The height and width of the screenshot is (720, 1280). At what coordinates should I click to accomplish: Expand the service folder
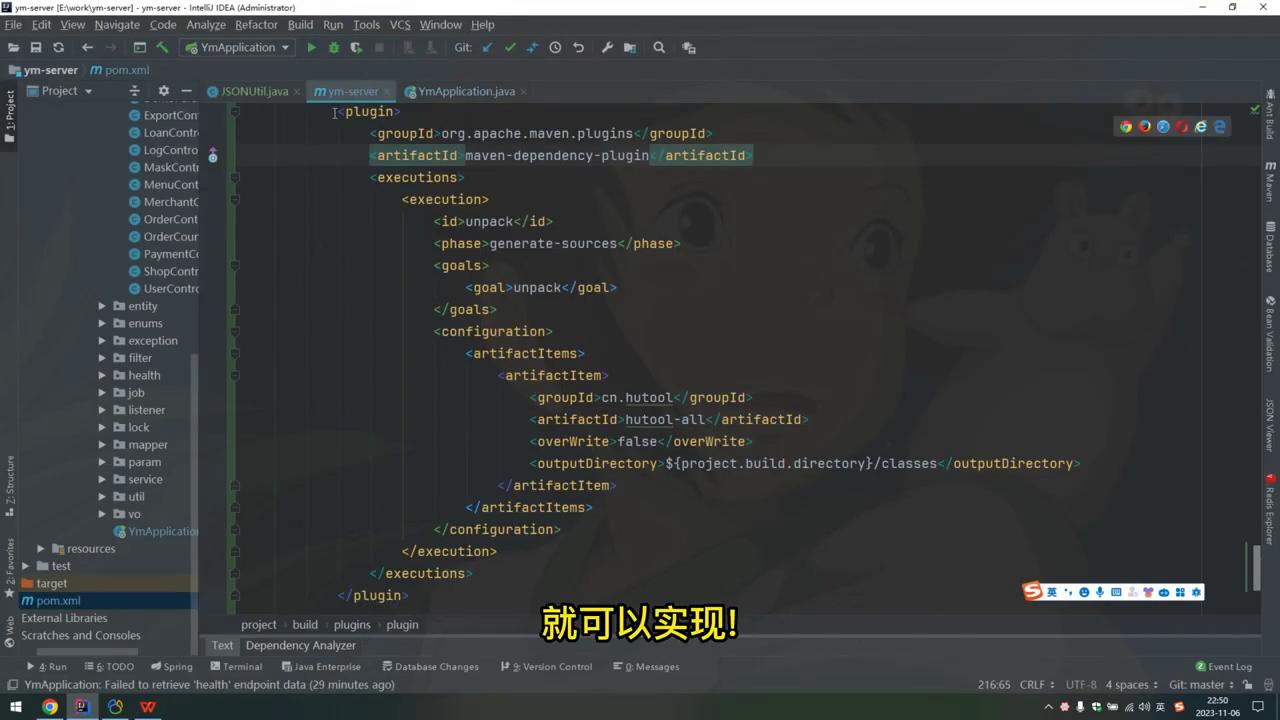tap(102, 480)
